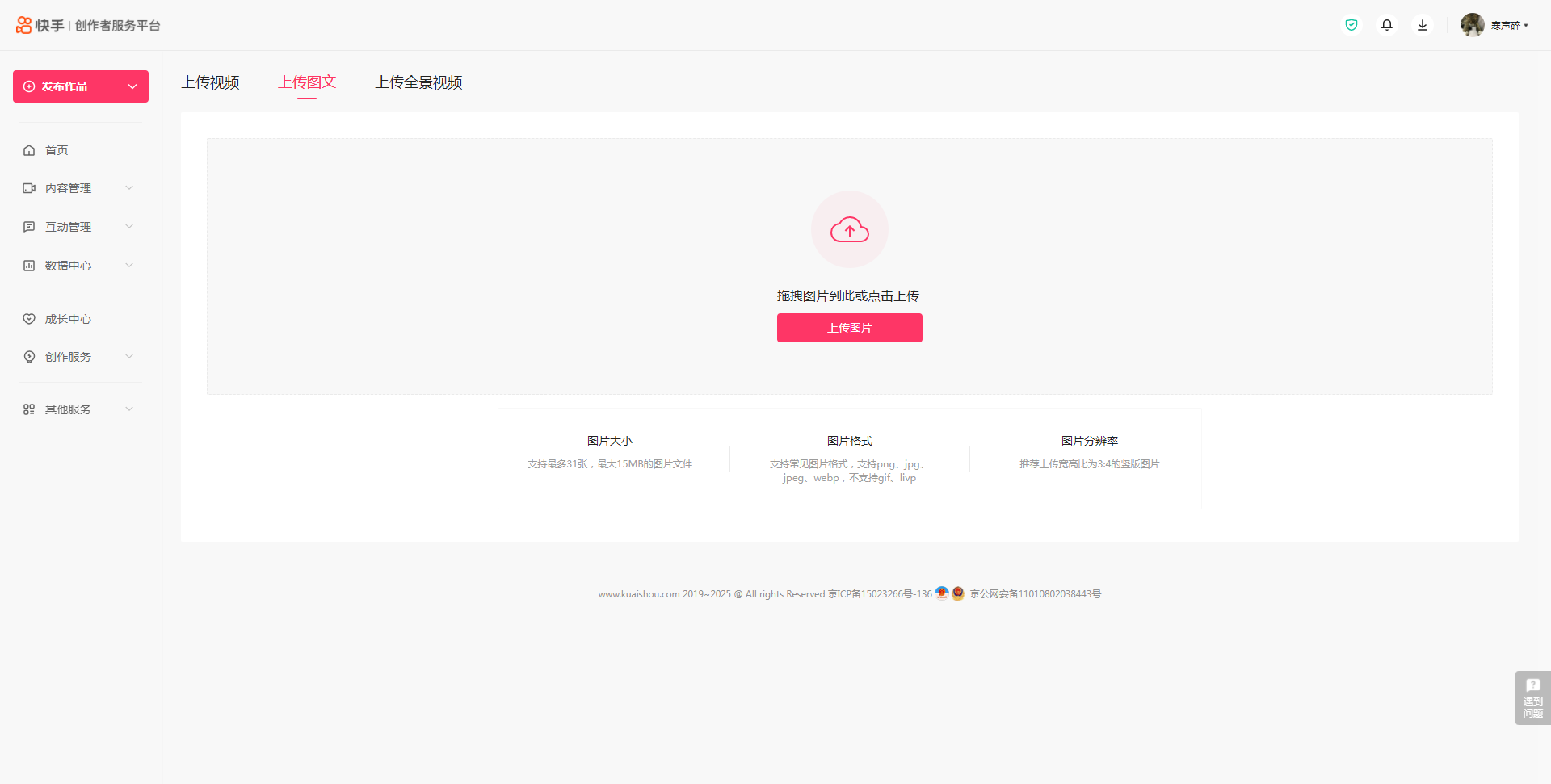Click the 3:4 aspect ratio recommendation text
1551x784 pixels.
click(1090, 464)
